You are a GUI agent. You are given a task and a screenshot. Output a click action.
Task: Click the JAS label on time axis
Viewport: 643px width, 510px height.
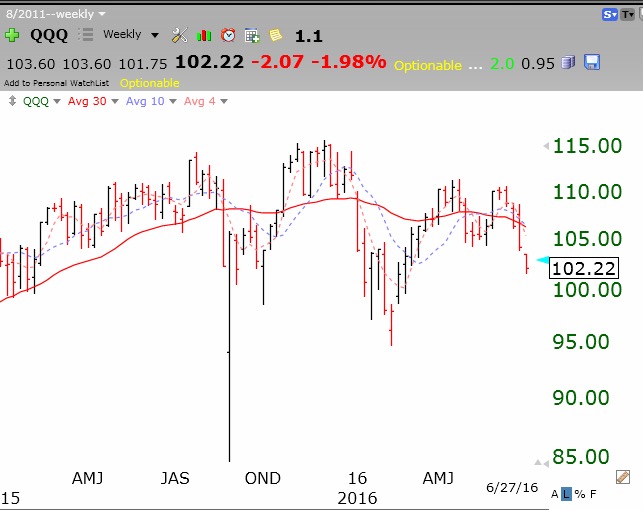pyautogui.click(x=175, y=478)
